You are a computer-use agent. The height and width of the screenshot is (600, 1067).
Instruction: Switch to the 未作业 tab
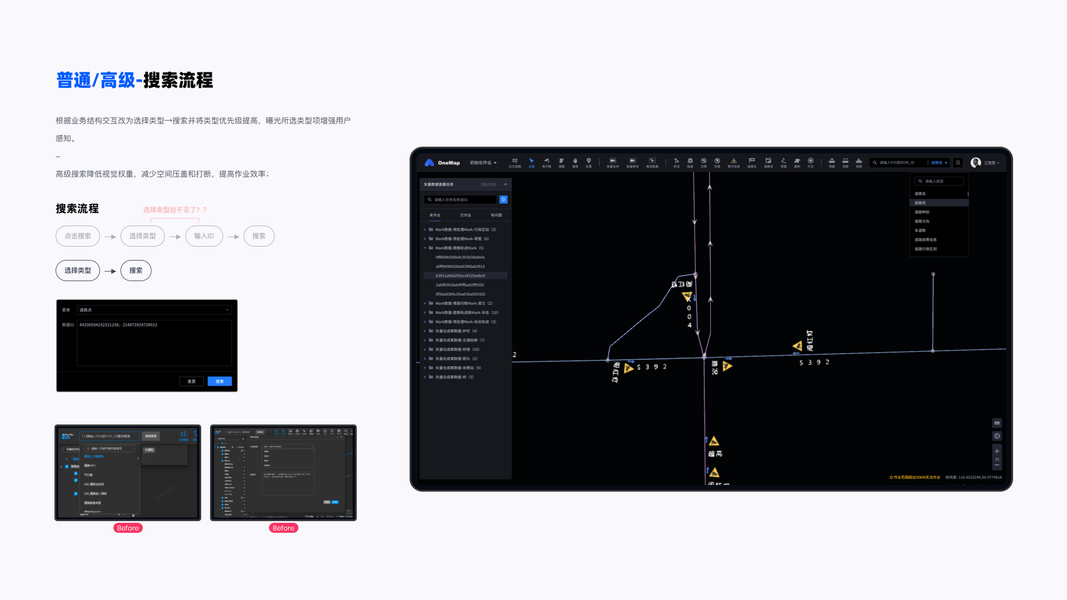[435, 215]
